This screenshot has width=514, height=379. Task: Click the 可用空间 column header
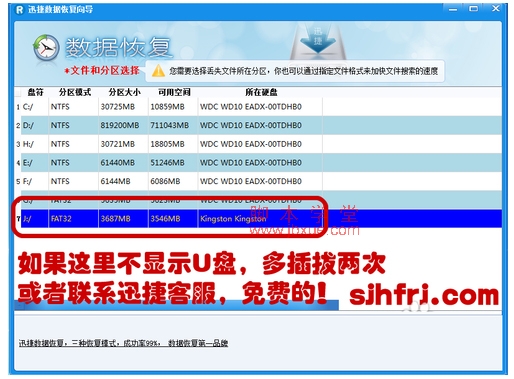[x=174, y=92]
